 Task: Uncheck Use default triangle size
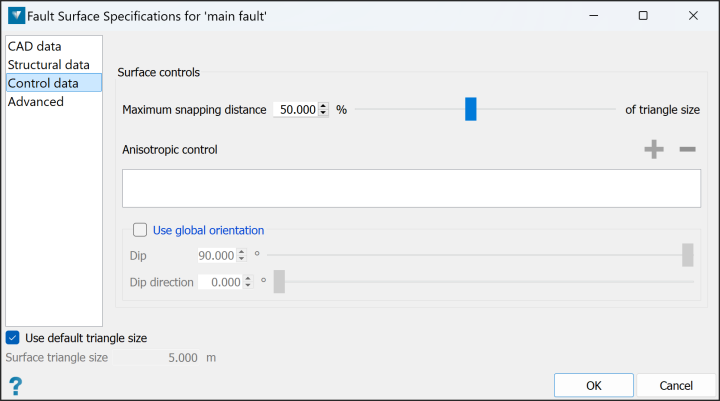(13, 338)
